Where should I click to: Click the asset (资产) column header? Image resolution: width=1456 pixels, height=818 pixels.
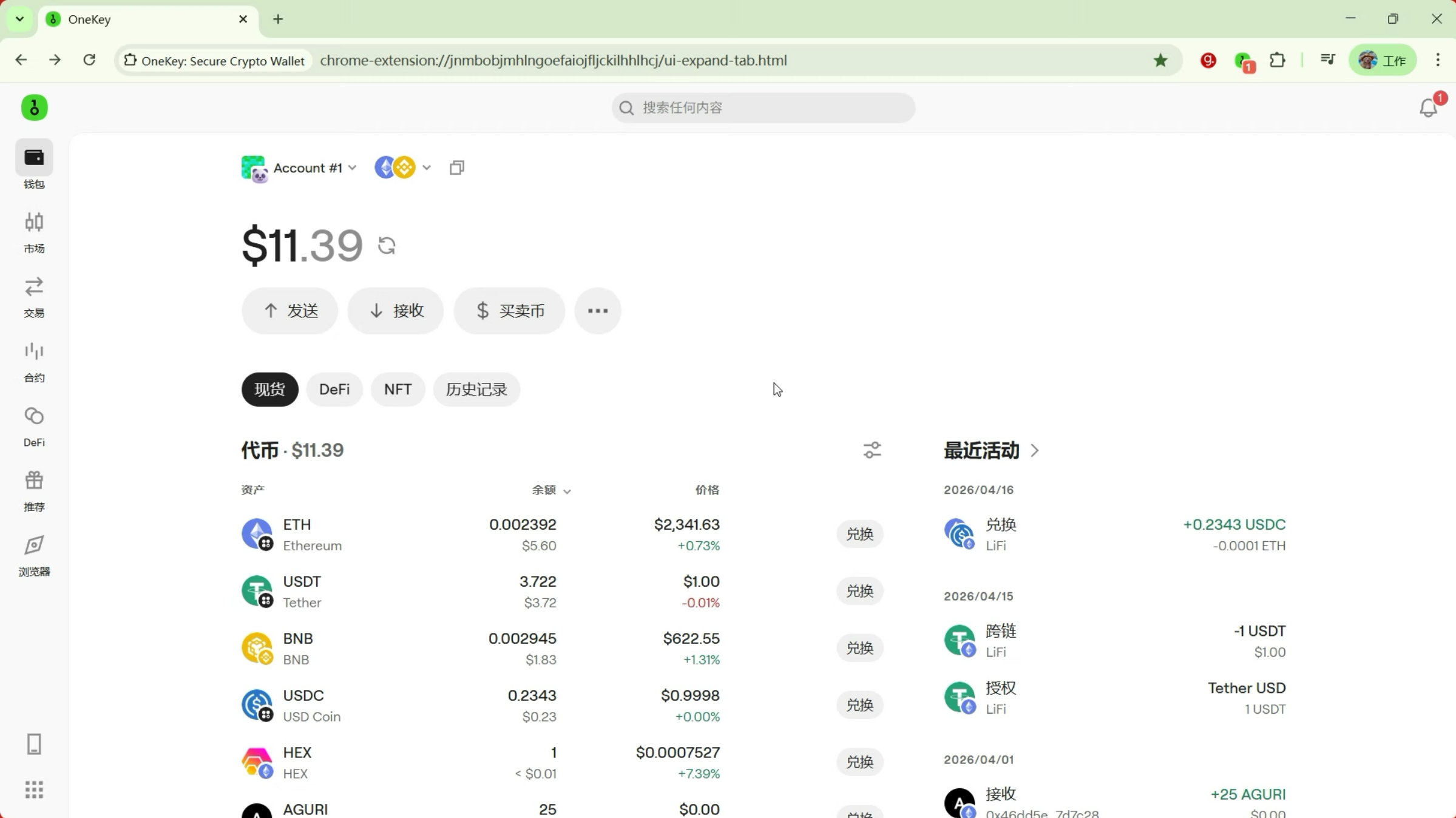point(253,490)
